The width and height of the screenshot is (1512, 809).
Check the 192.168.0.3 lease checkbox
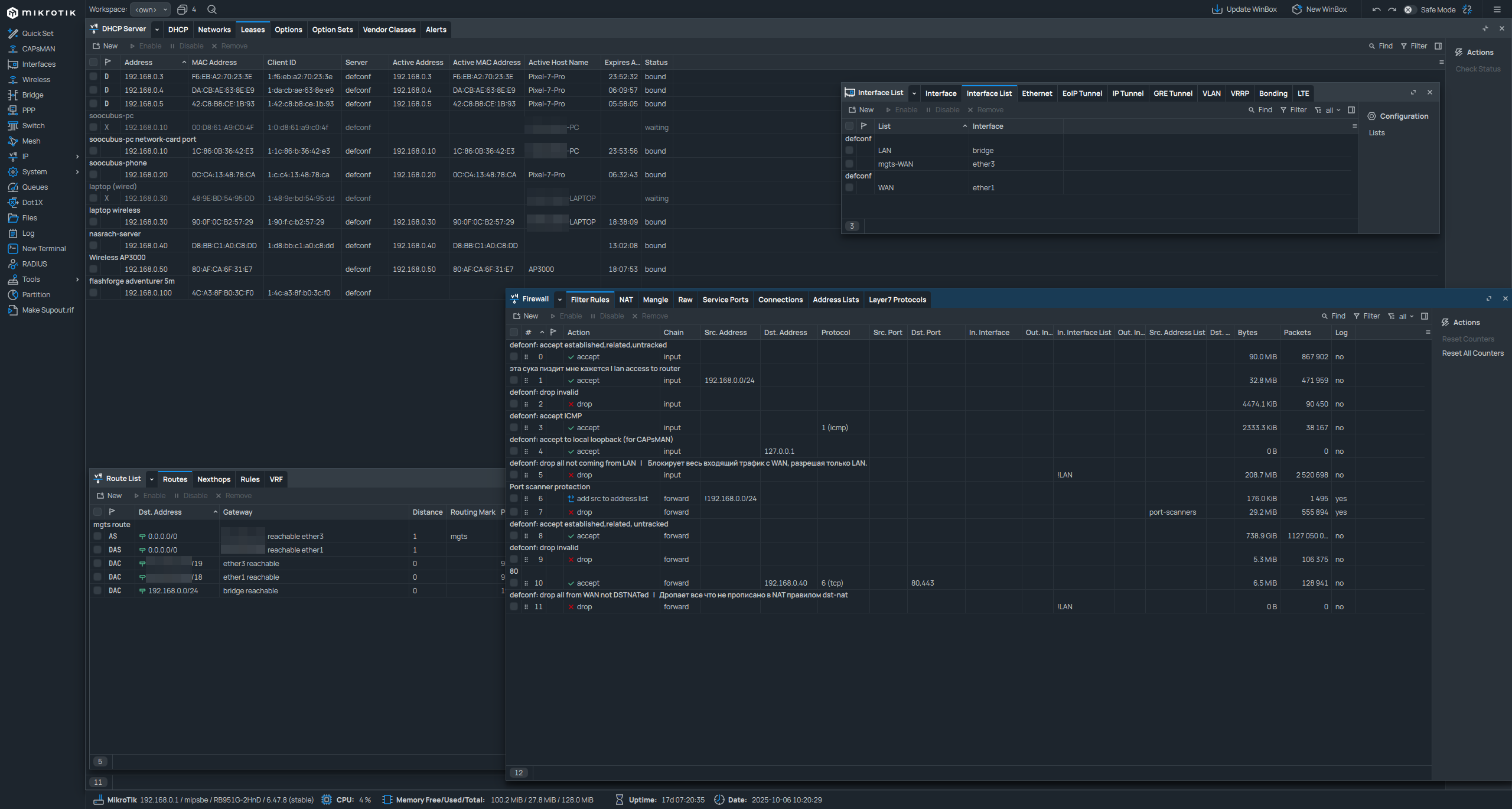(x=93, y=76)
